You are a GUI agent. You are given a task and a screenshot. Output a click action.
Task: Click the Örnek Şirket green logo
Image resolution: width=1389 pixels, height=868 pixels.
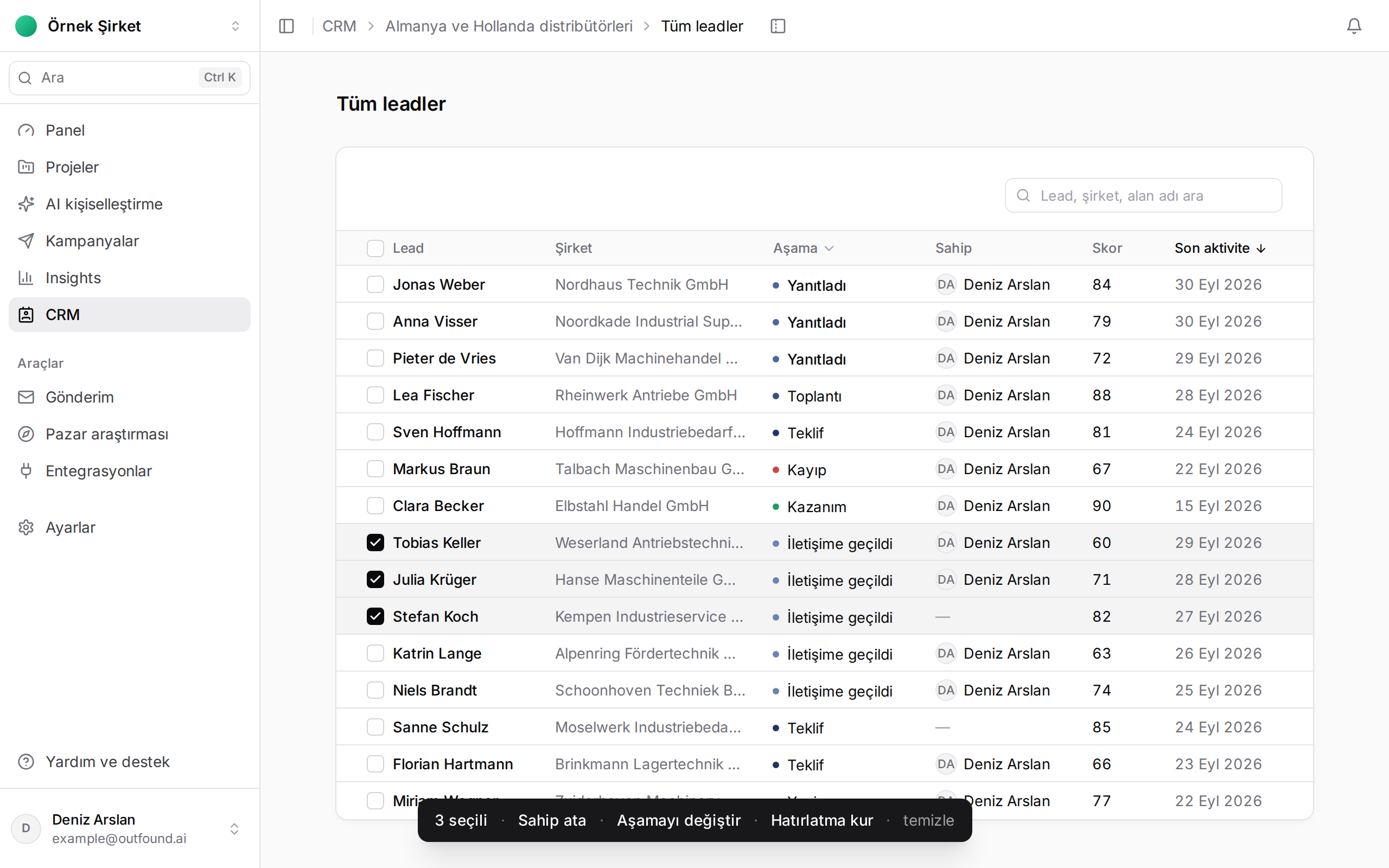26,26
